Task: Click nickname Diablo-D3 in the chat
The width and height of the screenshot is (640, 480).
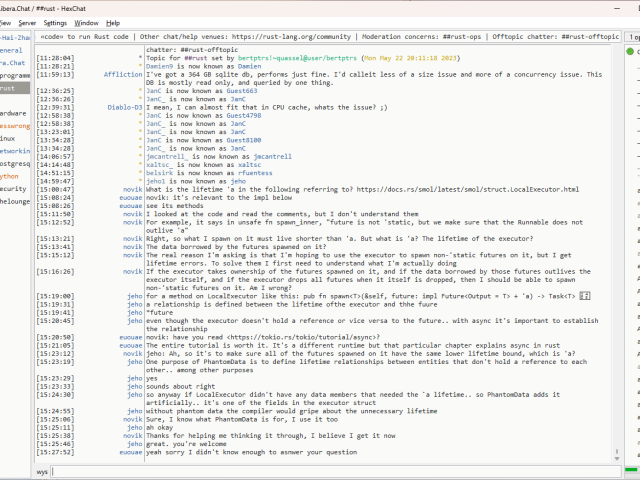Action: (124, 108)
